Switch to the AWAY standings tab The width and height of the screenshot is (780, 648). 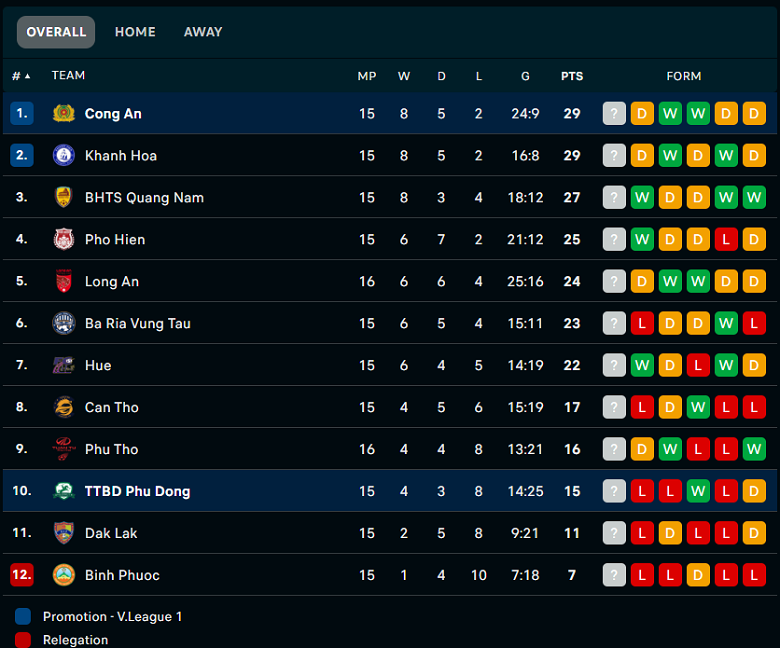pyautogui.click(x=203, y=32)
